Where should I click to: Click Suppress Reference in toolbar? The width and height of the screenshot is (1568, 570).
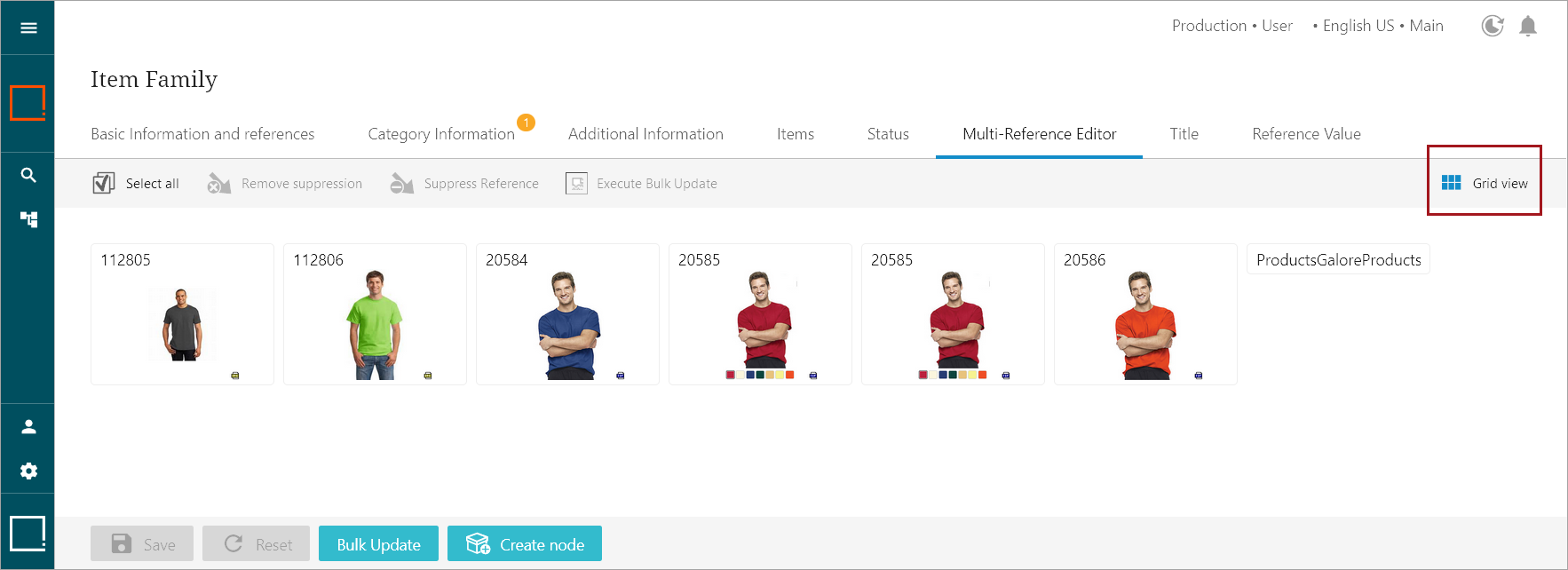pyautogui.click(x=464, y=184)
